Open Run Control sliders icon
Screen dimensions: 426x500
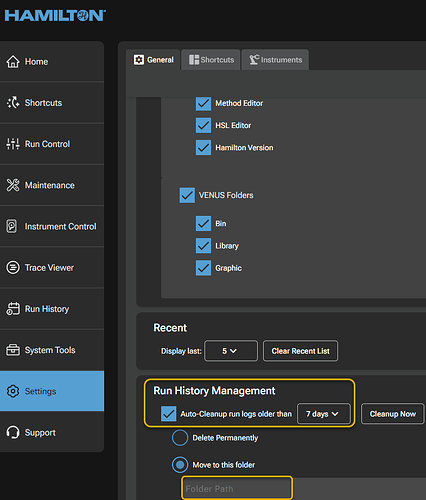(13, 144)
